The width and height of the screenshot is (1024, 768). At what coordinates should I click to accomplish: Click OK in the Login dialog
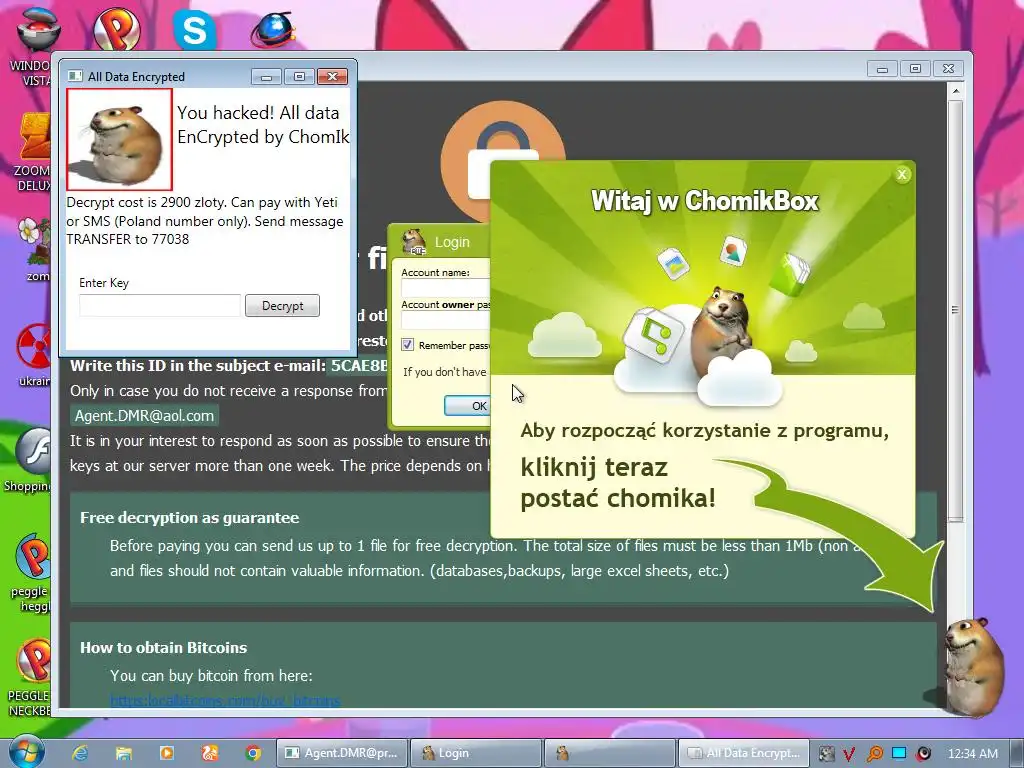[467, 406]
